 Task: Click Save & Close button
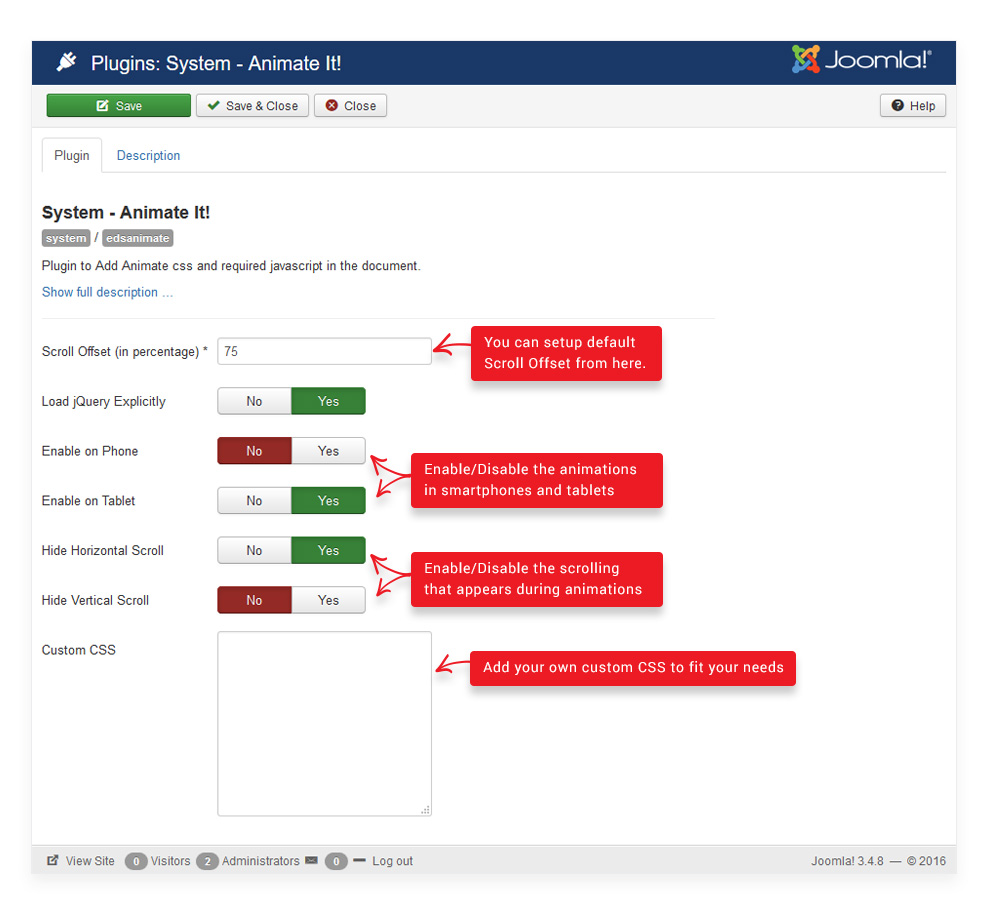(252, 106)
